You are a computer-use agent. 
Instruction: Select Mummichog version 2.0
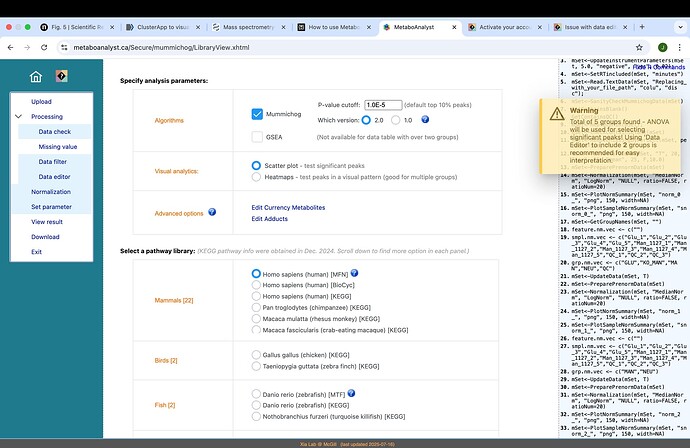pyautogui.click(x=366, y=120)
